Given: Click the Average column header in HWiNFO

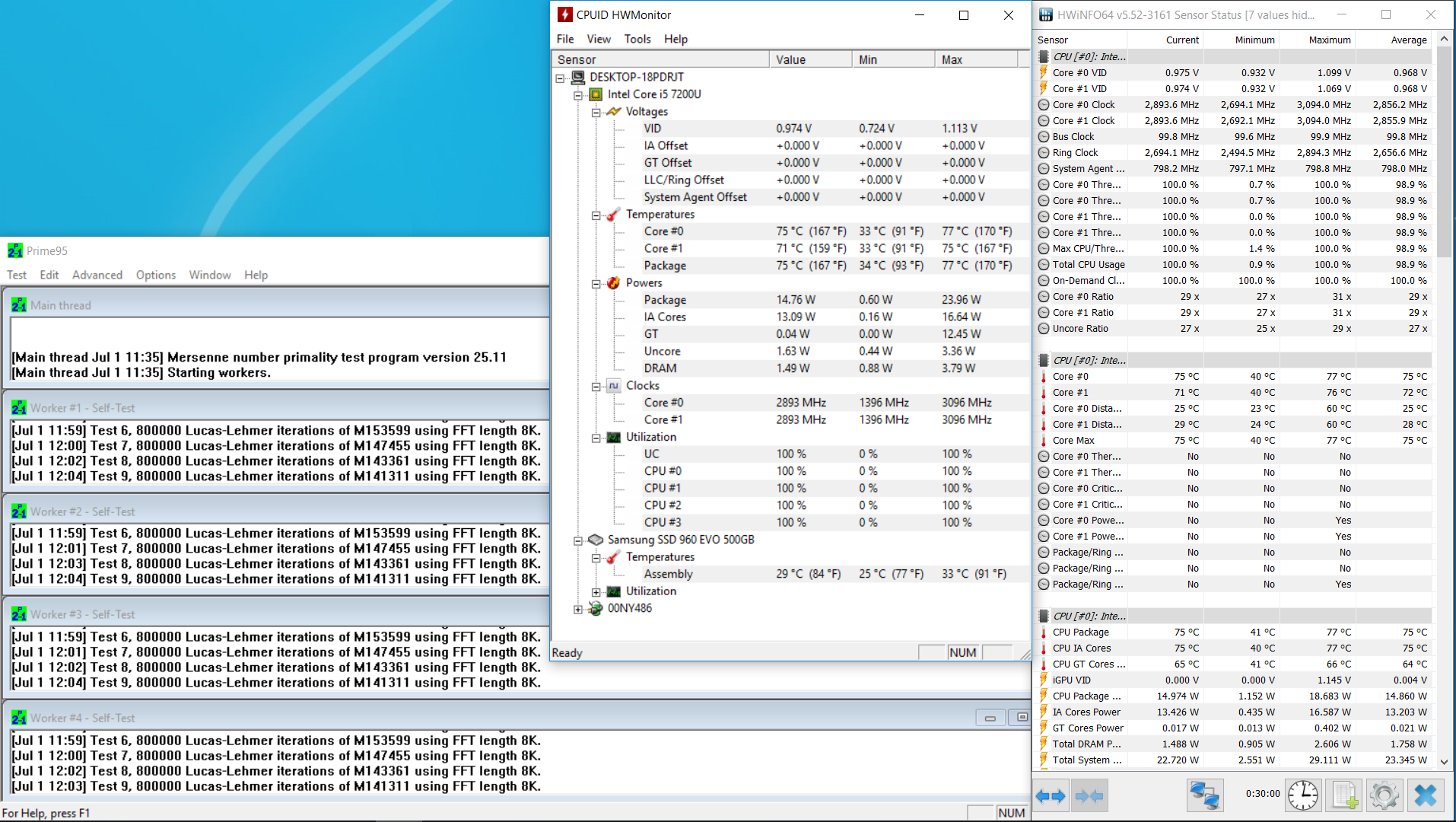Looking at the screenshot, I should (1394, 40).
